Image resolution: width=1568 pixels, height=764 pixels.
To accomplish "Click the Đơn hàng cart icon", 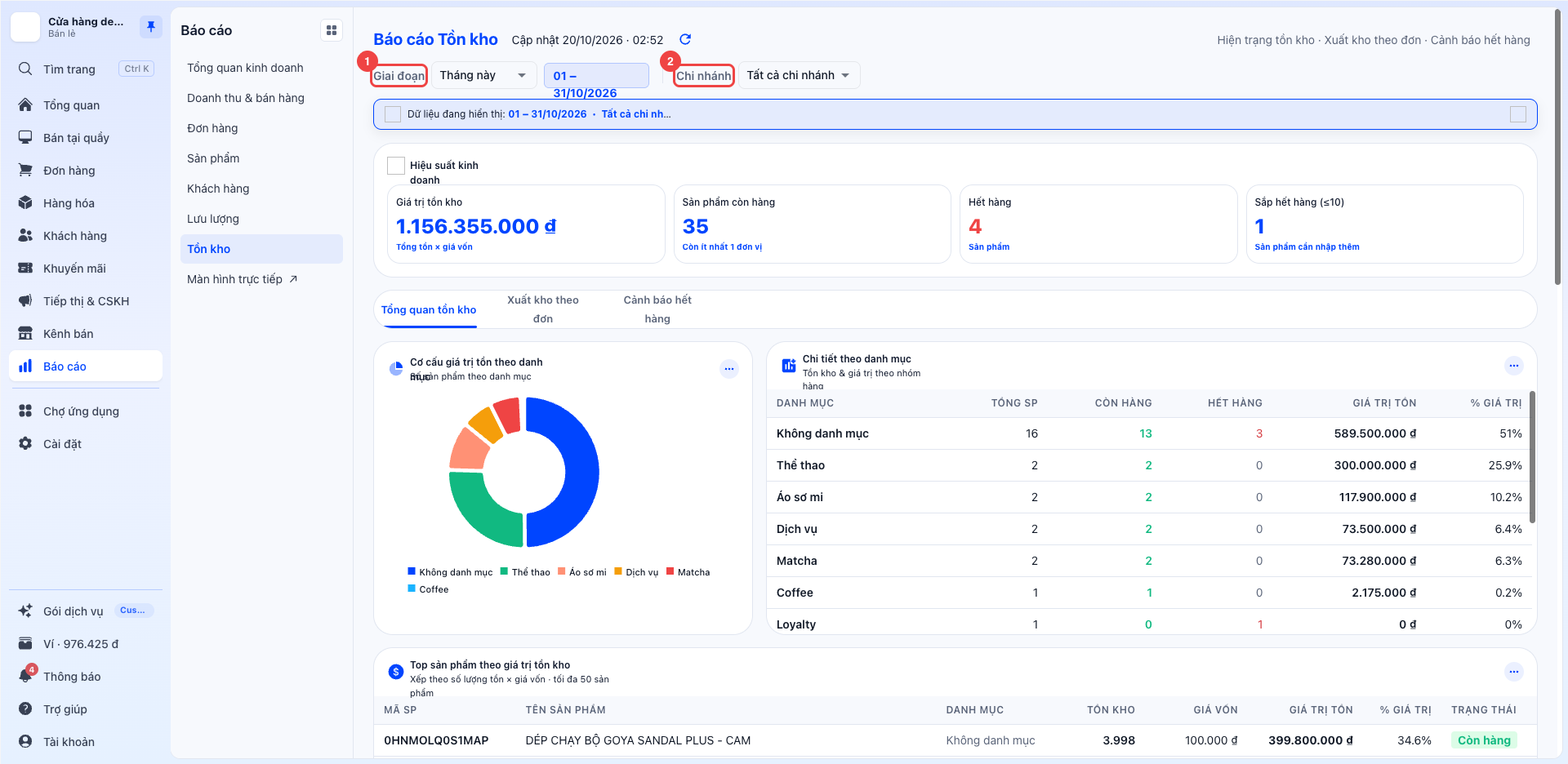I will (x=25, y=171).
